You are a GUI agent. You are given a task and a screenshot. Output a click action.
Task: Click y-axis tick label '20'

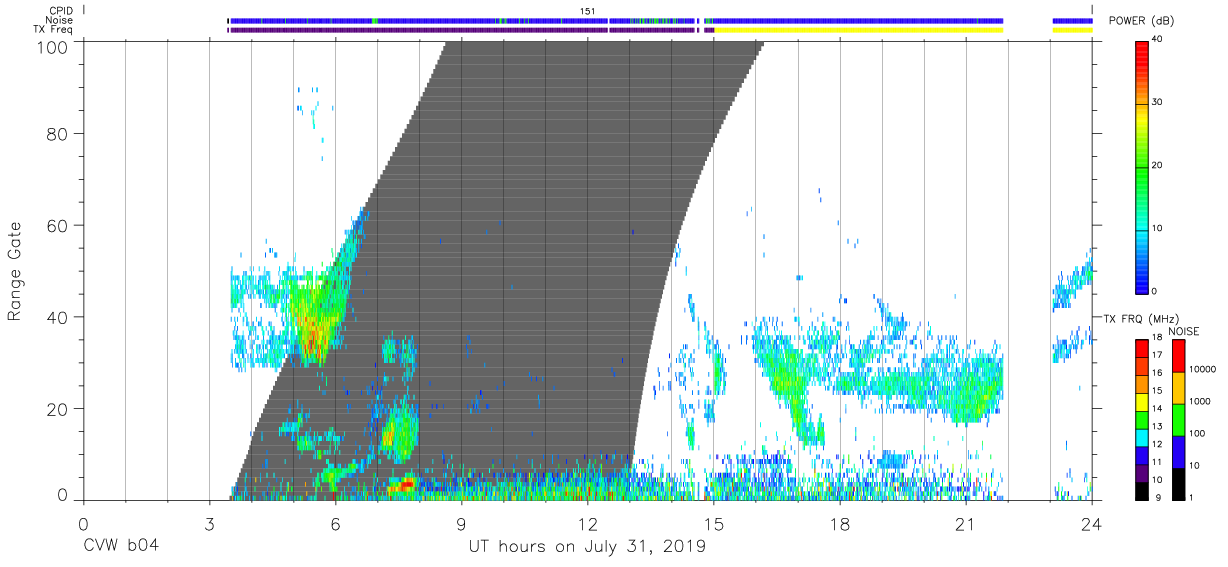(58, 409)
